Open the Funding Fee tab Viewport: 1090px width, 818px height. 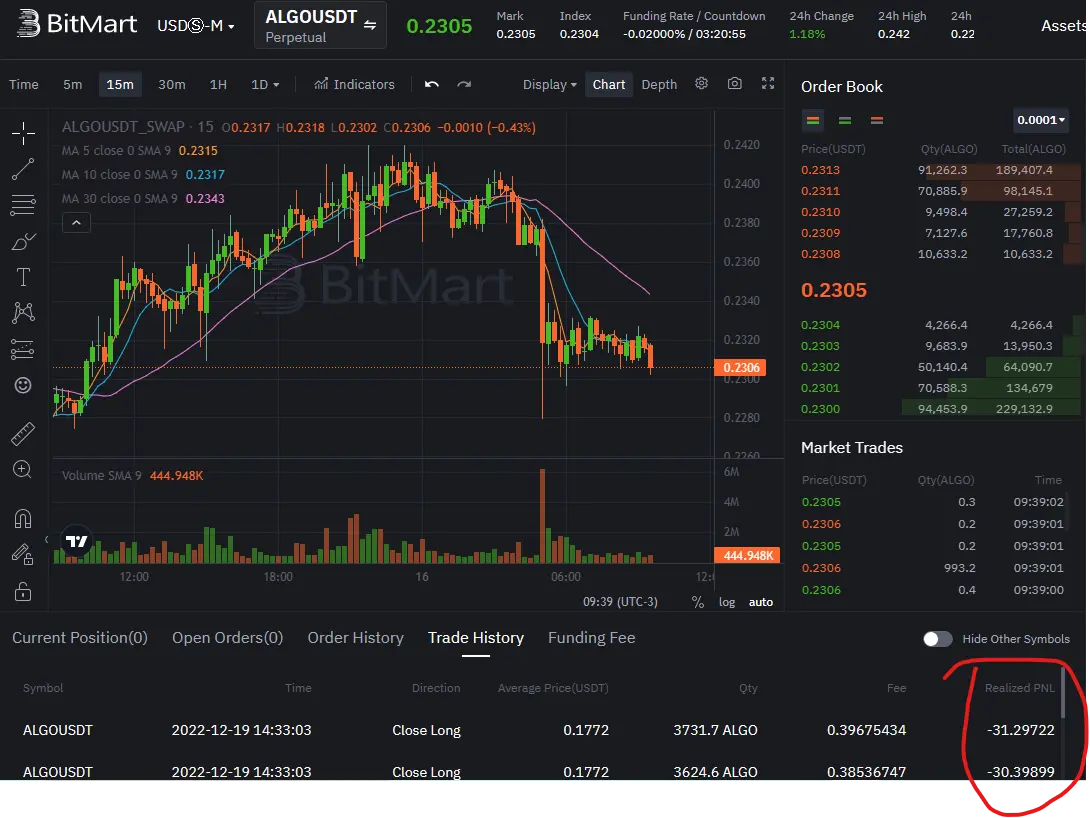(x=592, y=637)
